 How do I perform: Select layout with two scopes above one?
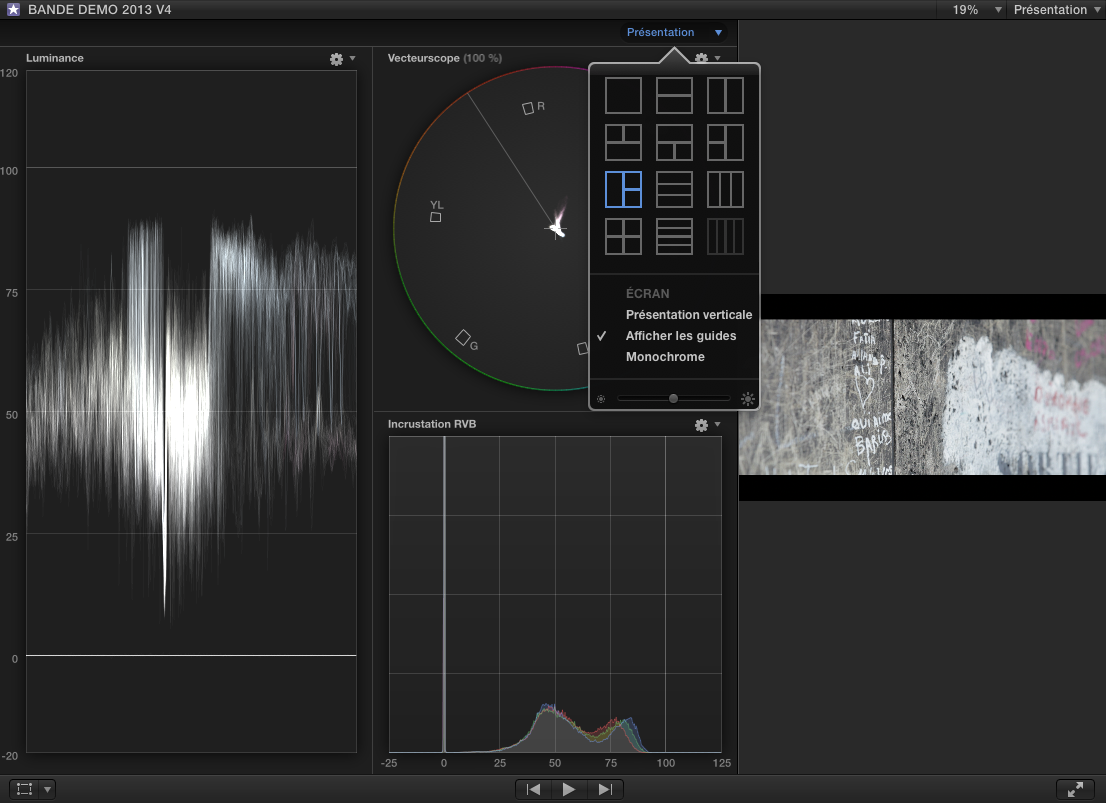pyautogui.click(x=624, y=143)
